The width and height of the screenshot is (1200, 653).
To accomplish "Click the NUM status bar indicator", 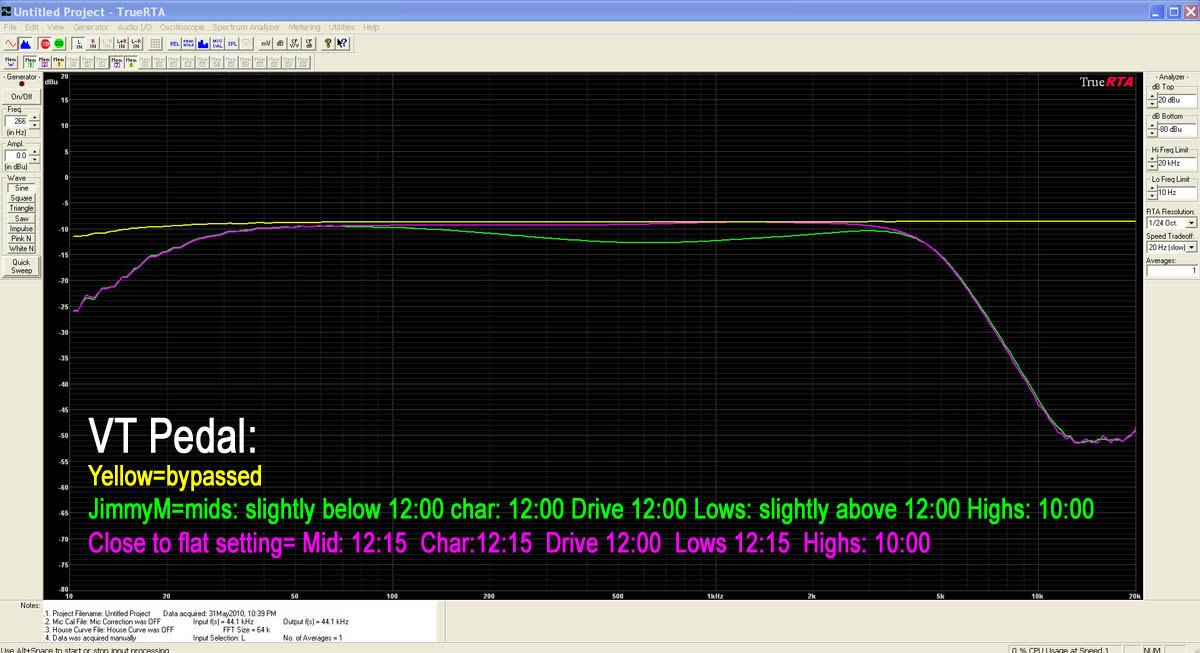I will [x=1153, y=648].
